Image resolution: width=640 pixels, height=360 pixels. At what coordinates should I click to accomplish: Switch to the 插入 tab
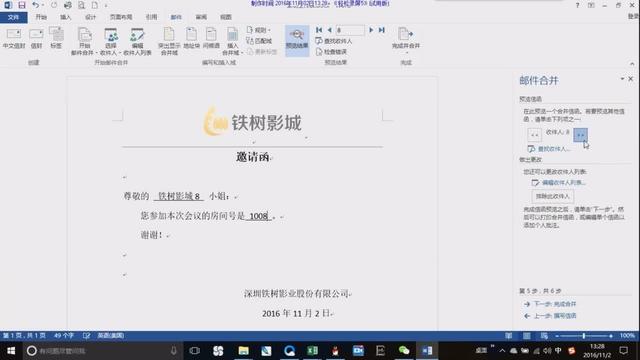click(65, 17)
